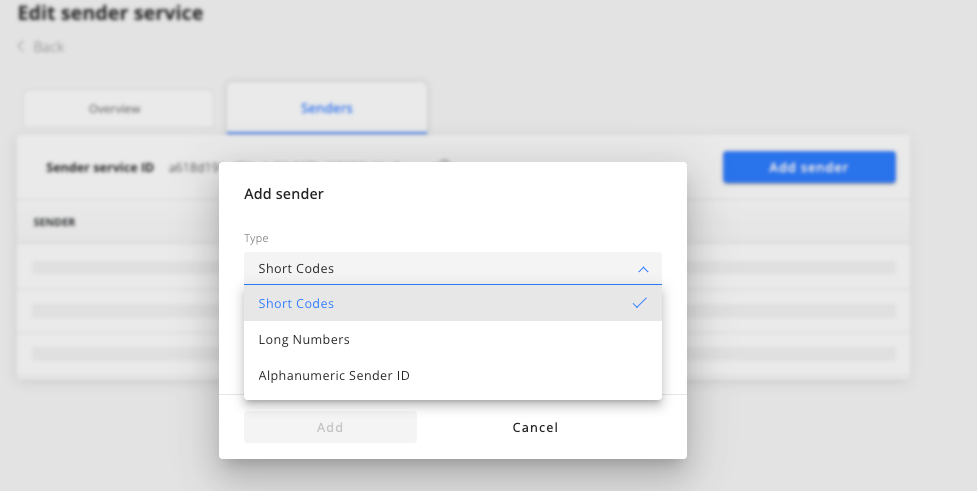Click the Sender service ID value text

tap(194, 168)
